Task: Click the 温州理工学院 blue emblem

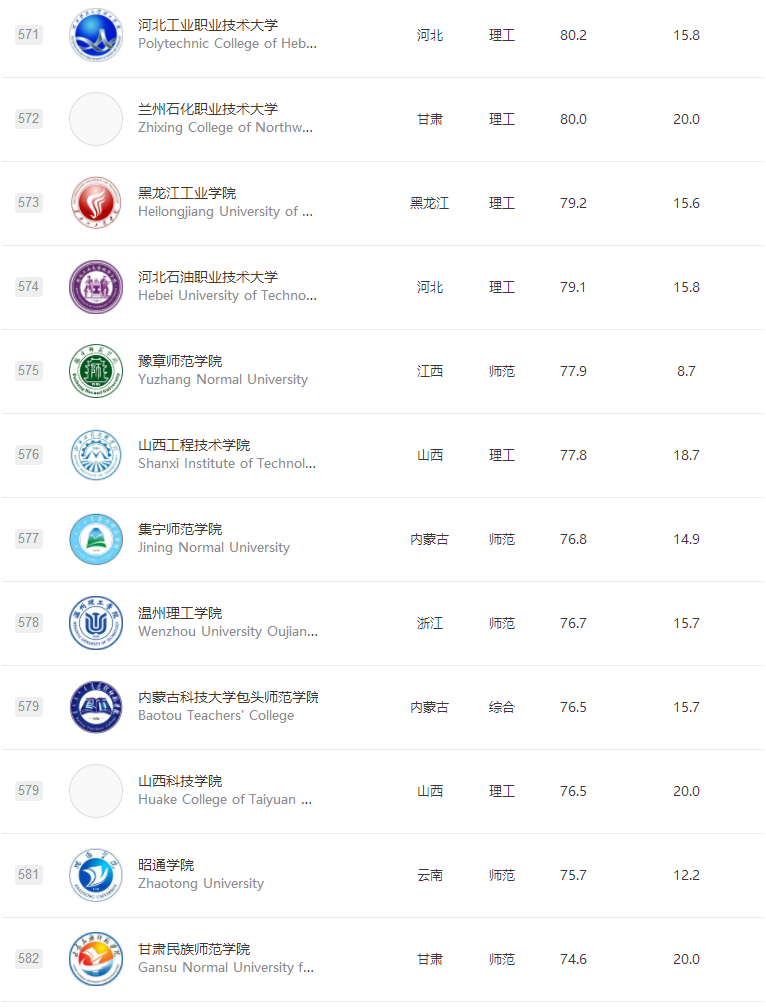Action: pos(96,623)
